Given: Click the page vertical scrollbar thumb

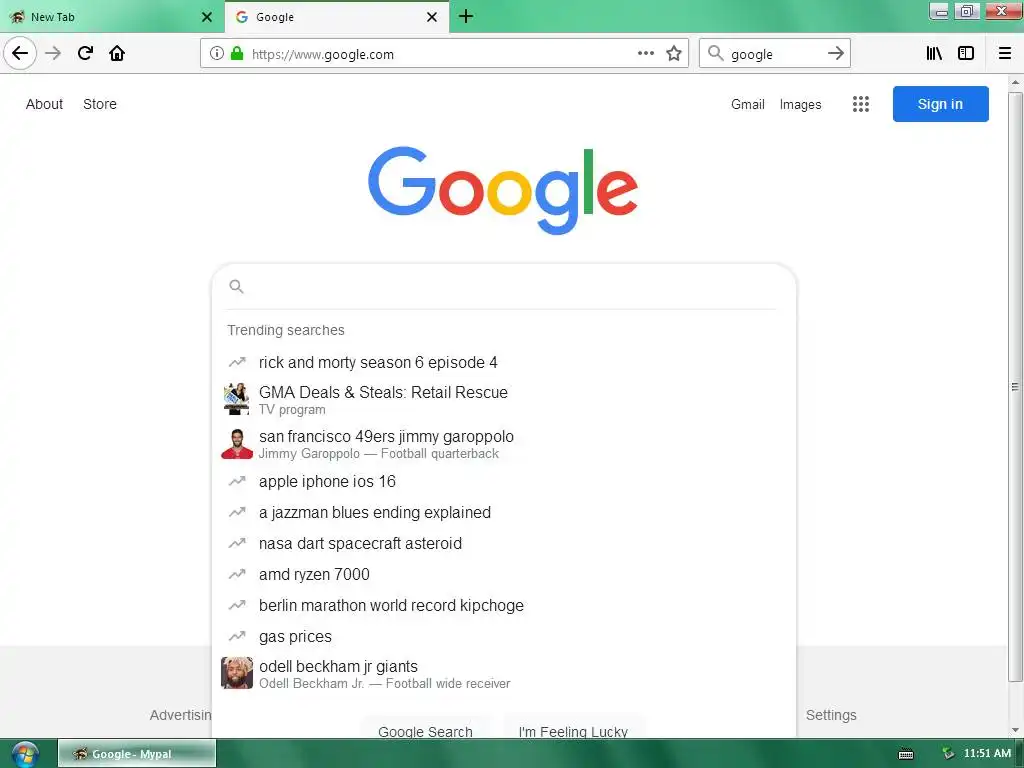Looking at the screenshot, I should click(x=1015, y=387).
